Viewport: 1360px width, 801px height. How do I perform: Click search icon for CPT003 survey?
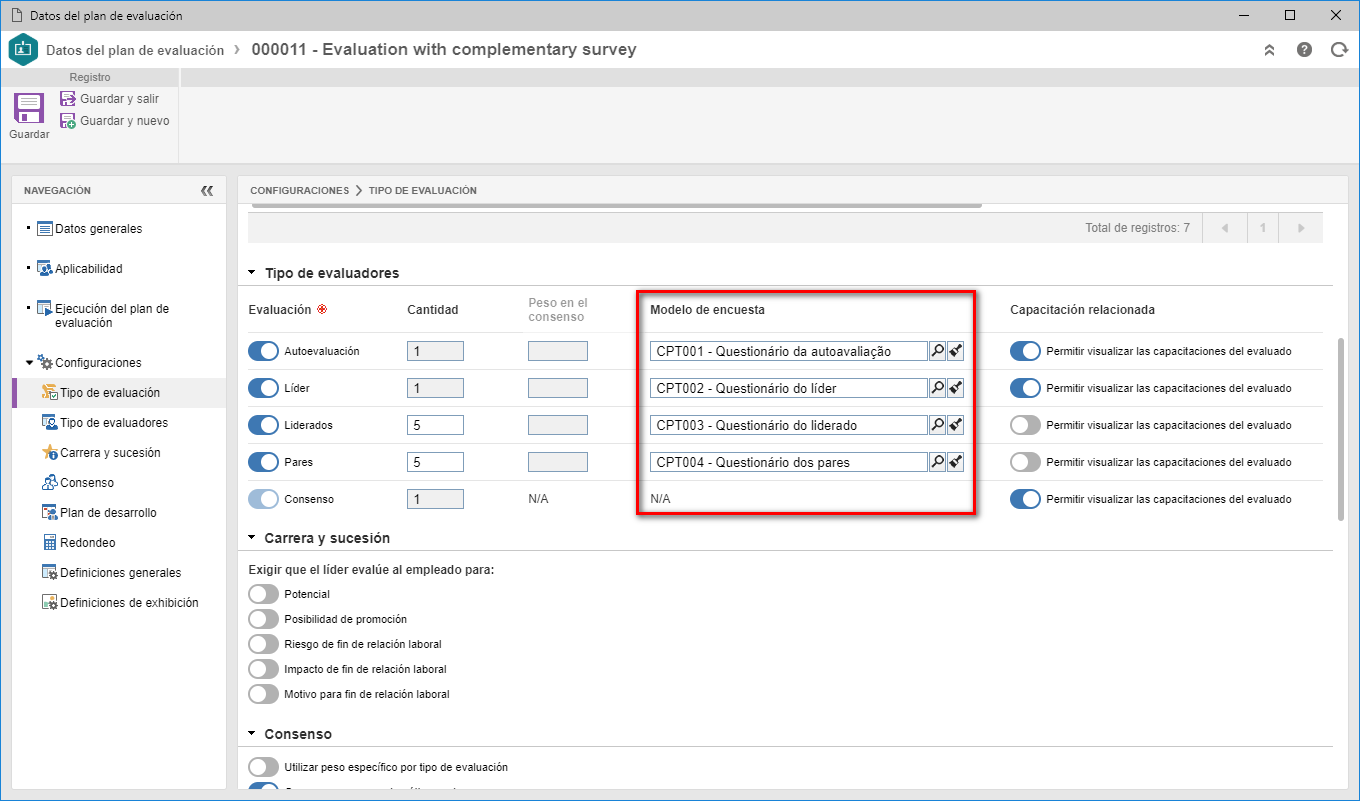937,425
